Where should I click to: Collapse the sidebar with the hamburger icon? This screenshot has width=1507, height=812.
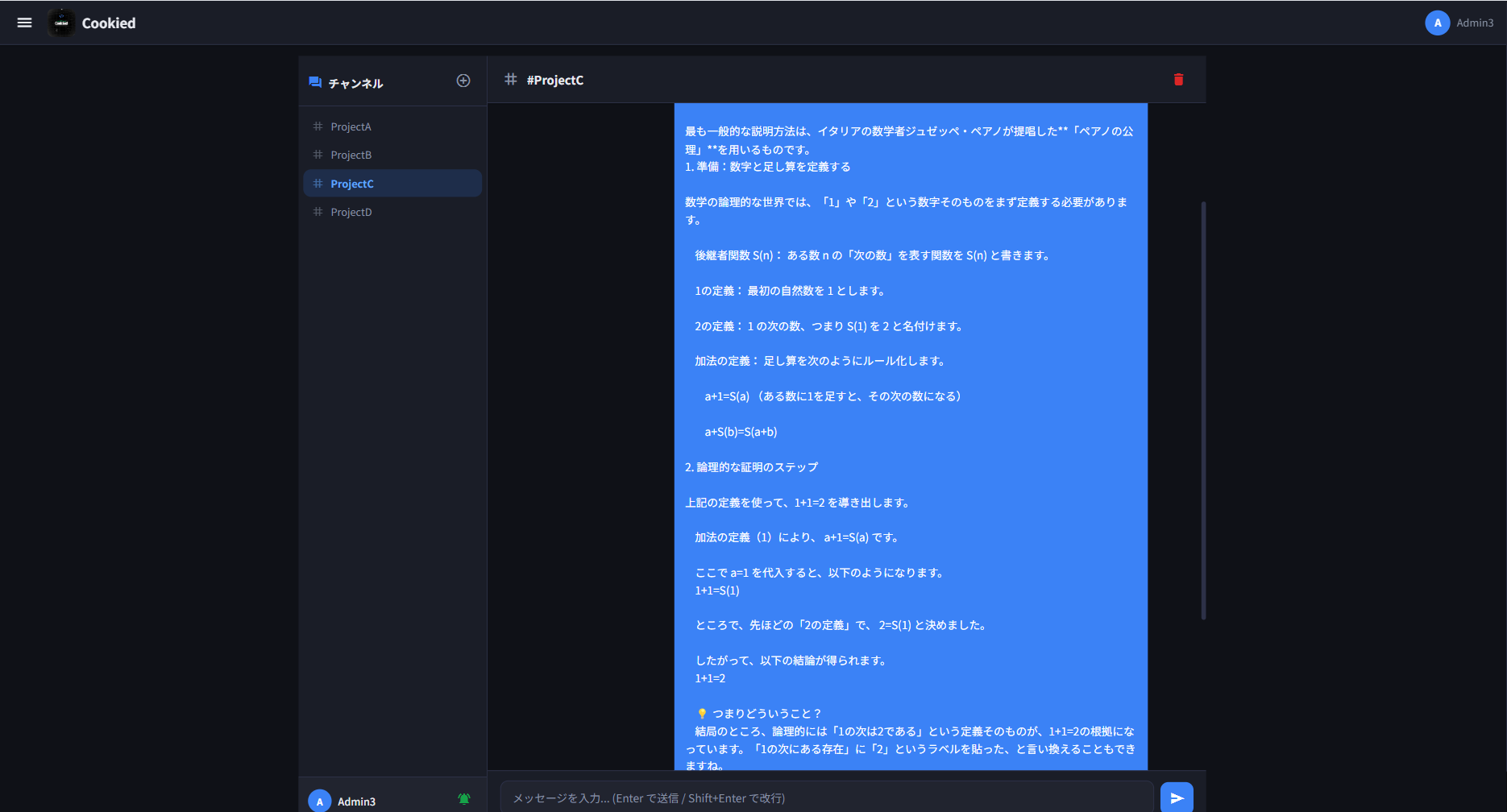[24, 23]
